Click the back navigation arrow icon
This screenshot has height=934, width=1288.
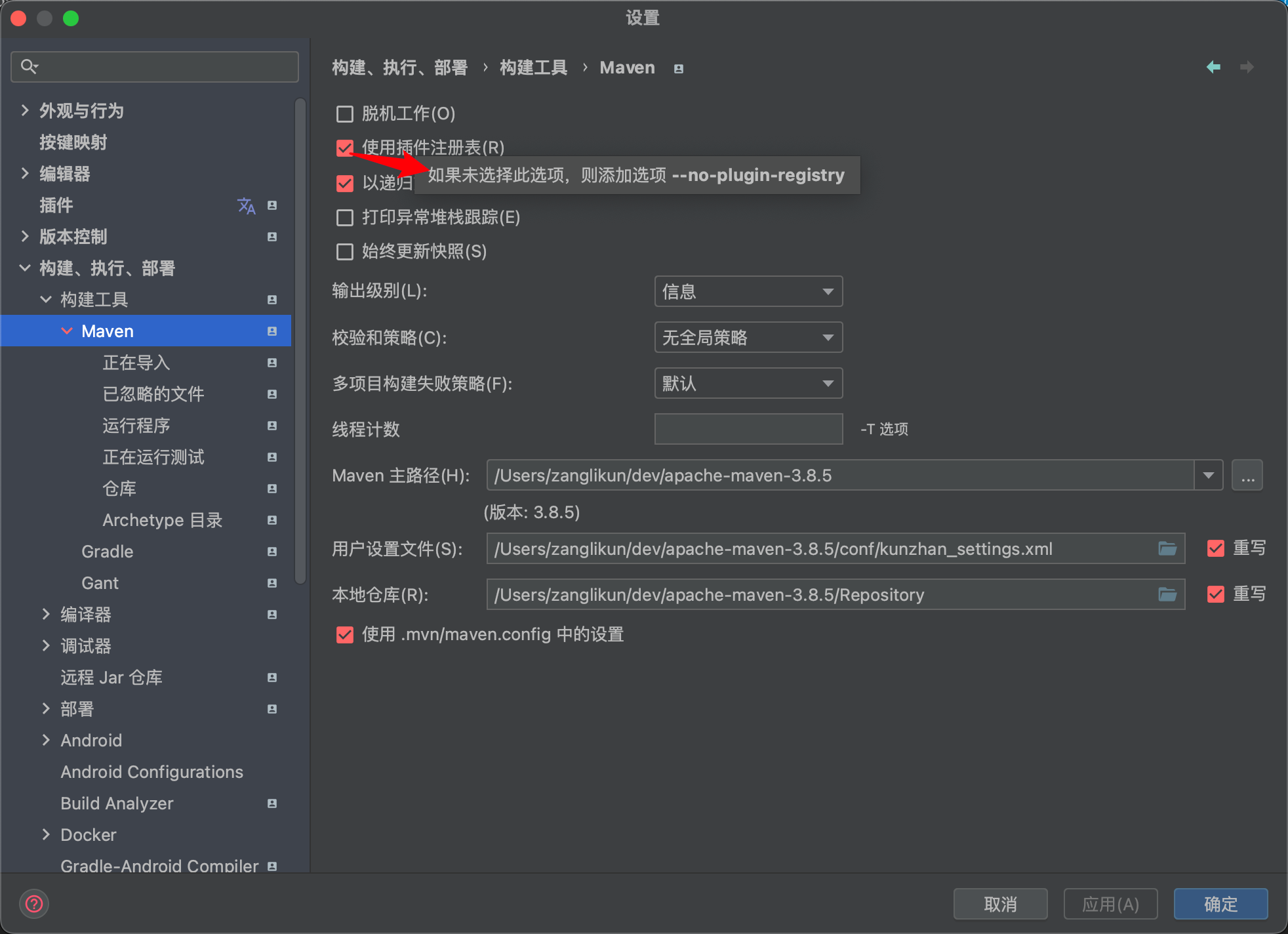(1213, 67)
